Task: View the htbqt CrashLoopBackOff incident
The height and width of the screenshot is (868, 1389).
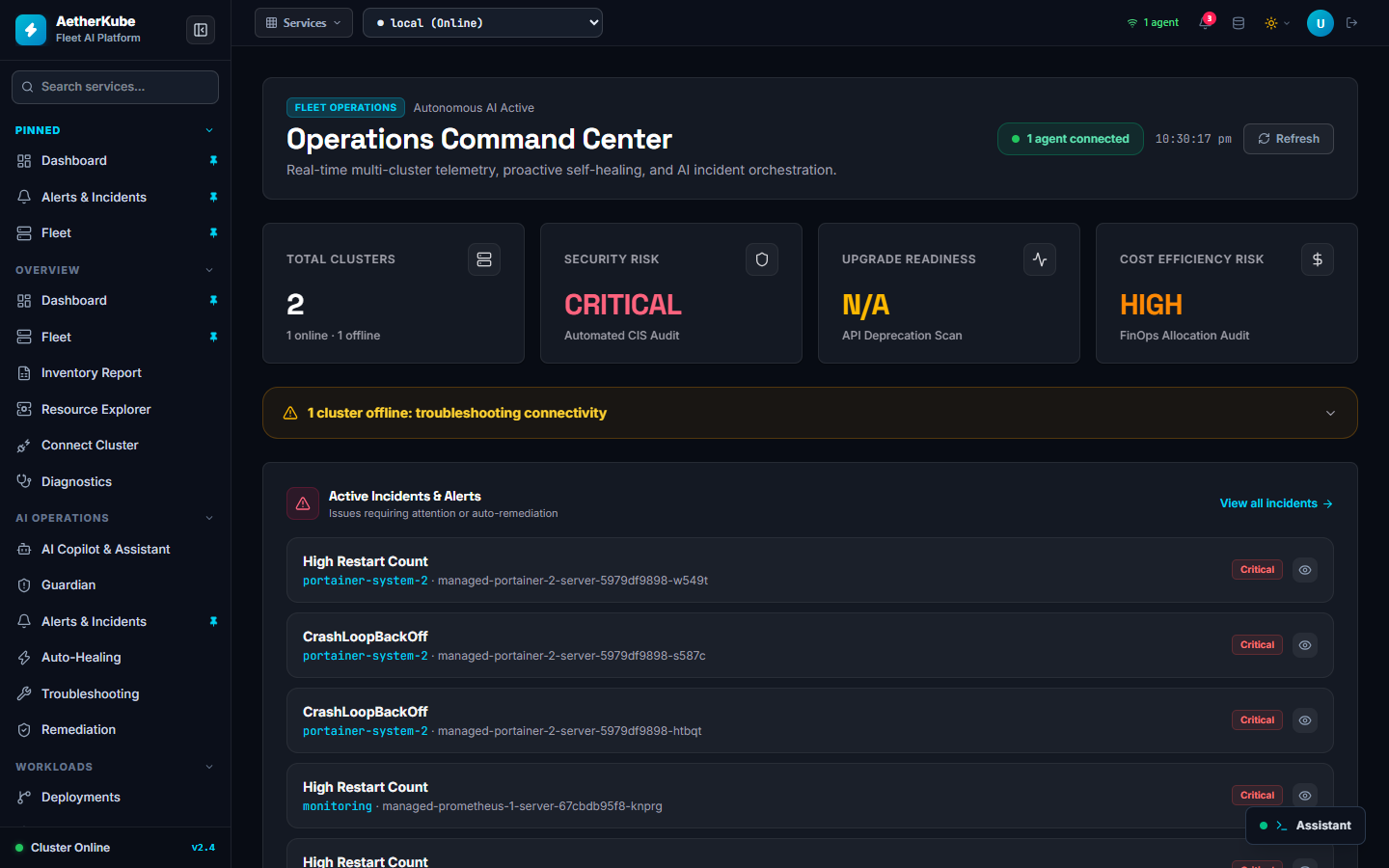Action: (1305, 720)
